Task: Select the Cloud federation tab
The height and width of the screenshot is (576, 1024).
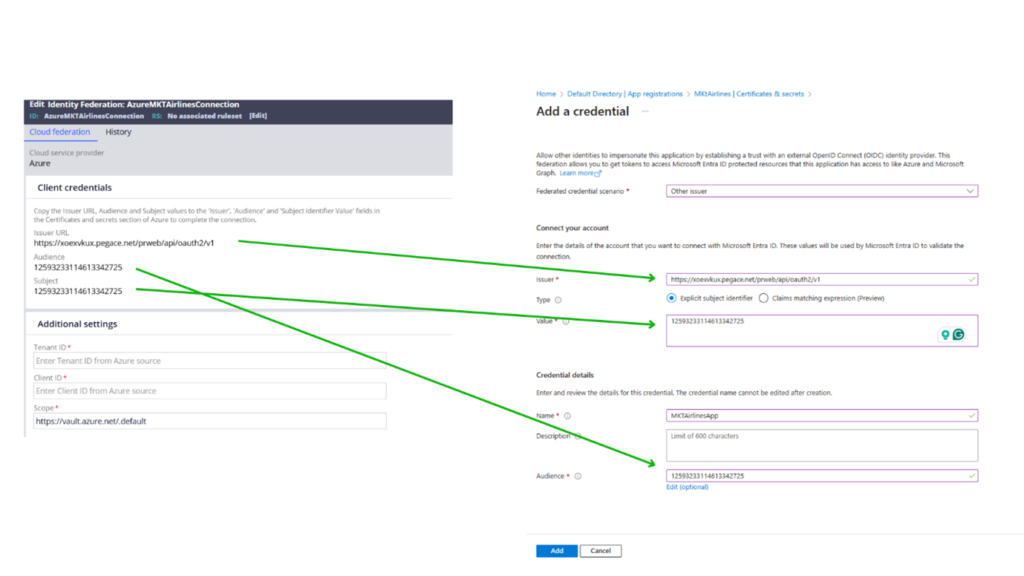Action: point(60,132)
